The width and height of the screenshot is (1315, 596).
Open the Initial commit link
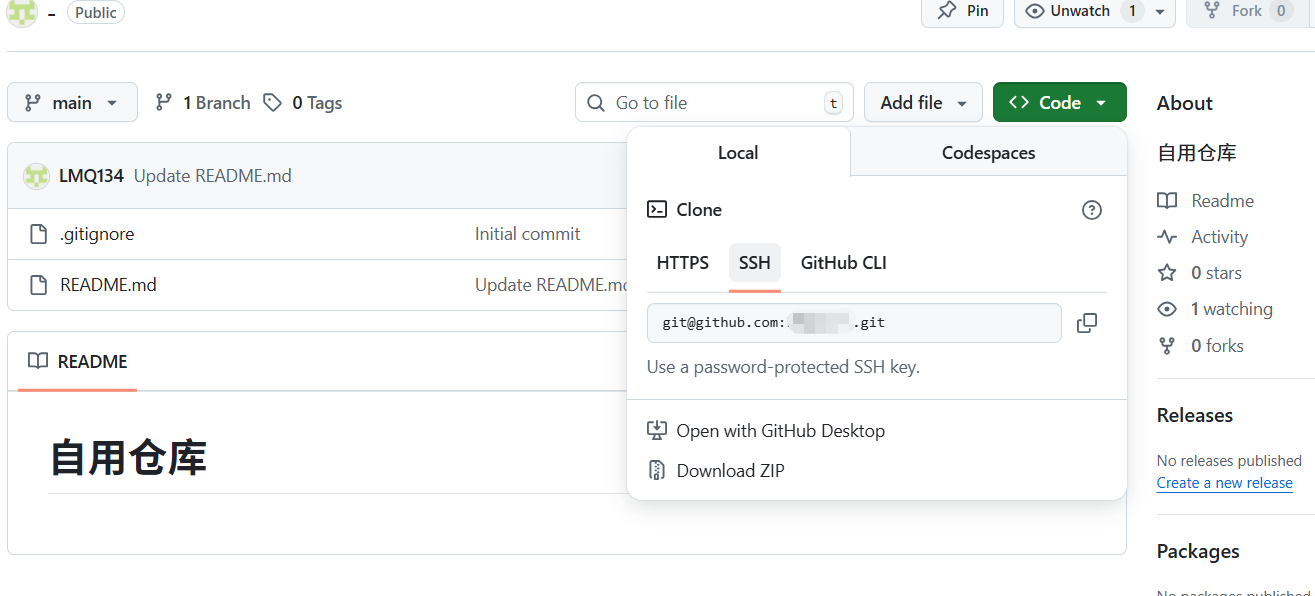(527, 234)
